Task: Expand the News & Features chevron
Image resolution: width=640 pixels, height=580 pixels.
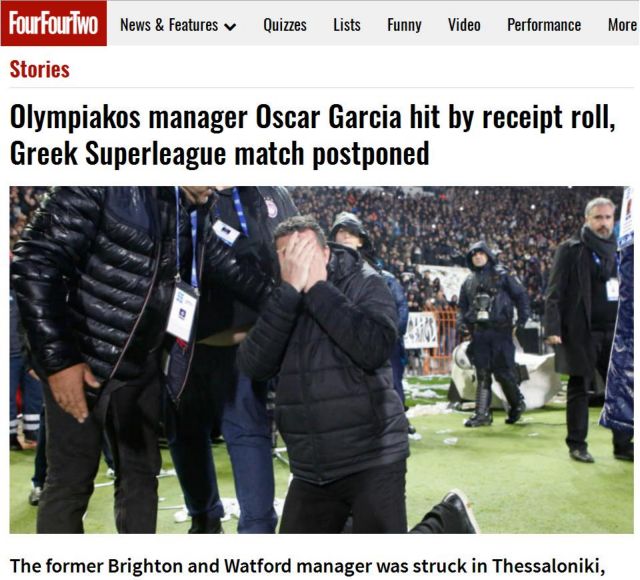Action: coord(231,27)
